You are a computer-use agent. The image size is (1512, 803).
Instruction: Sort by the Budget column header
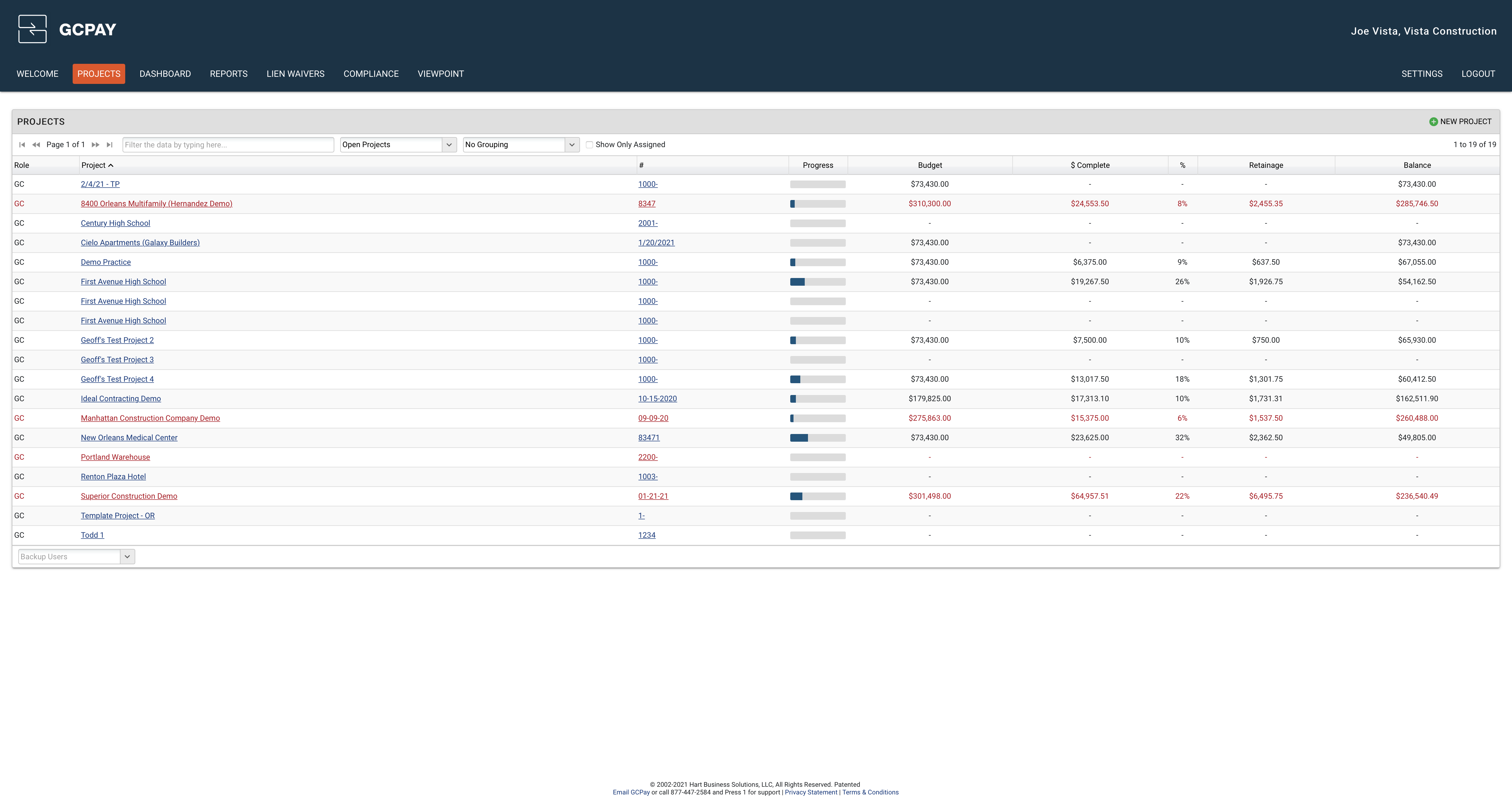coord(929,165)
